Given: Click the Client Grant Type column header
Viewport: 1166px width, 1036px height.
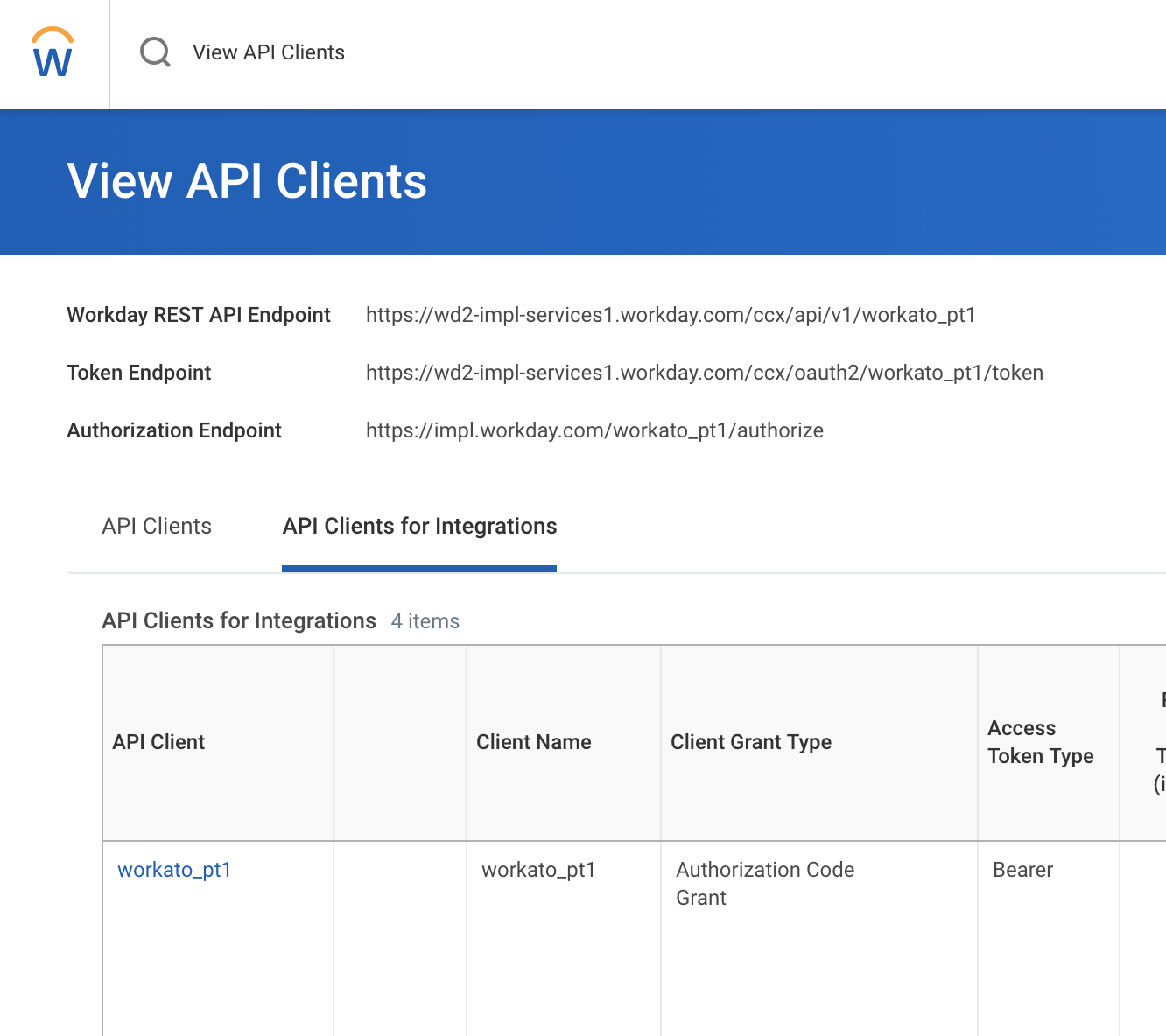Looking at the screenshot, I should tap(751, 741).
